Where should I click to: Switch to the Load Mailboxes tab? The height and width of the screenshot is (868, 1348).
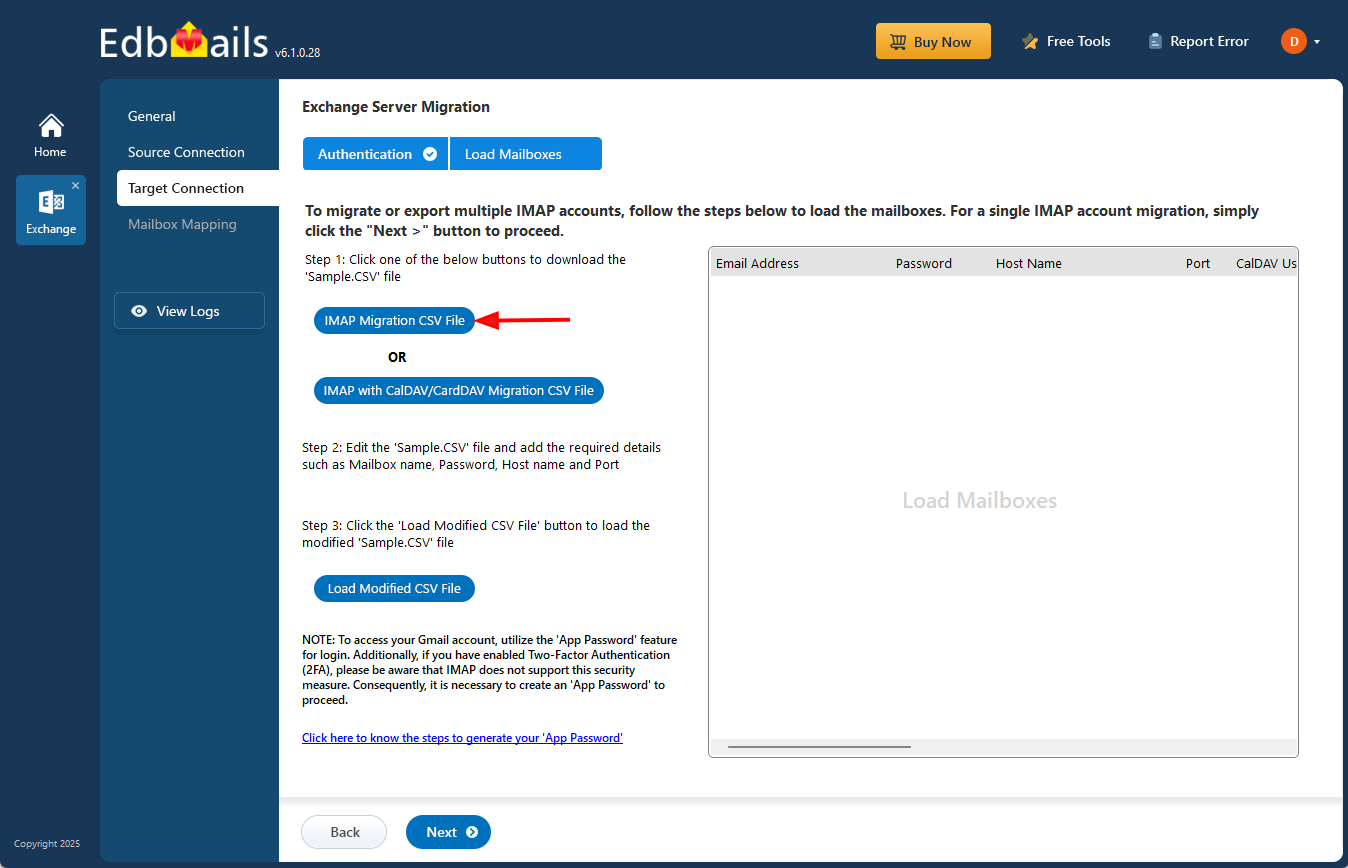click(x=526, y=154)
